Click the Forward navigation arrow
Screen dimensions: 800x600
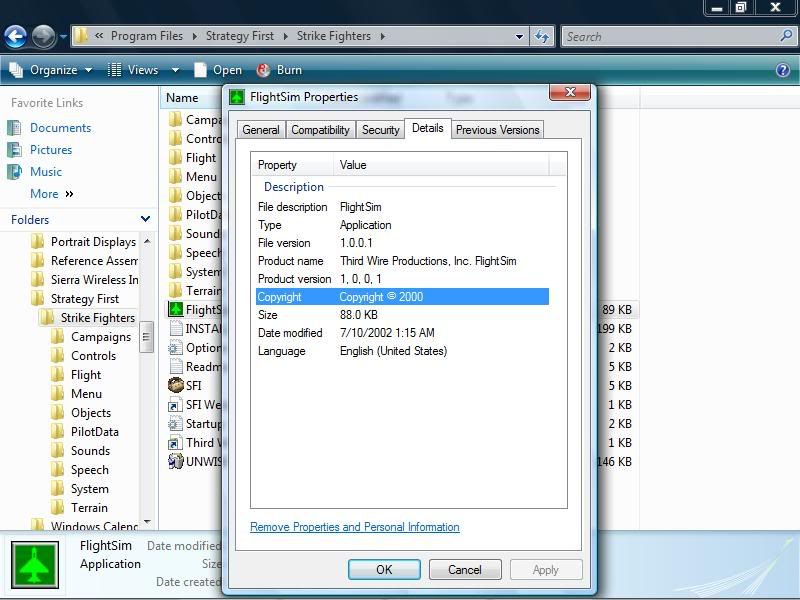coord(43,37)
